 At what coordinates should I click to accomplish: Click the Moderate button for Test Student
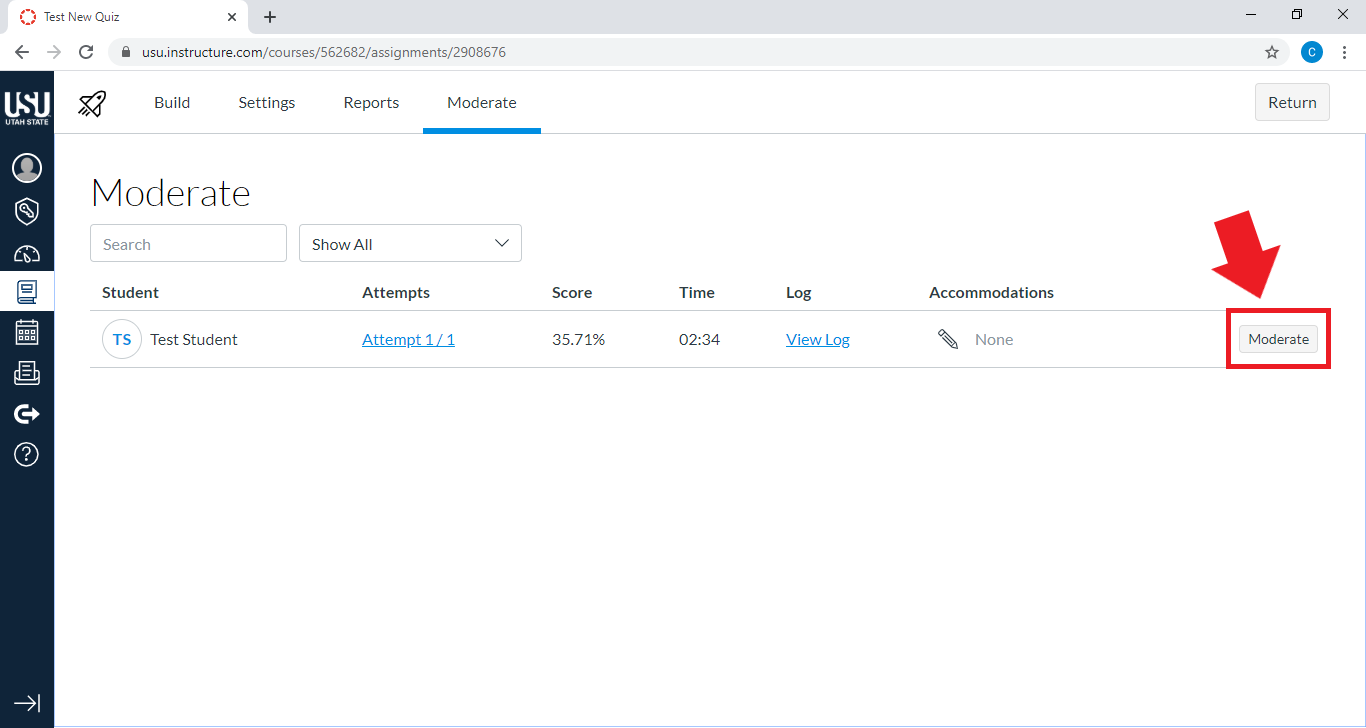tap(1278, 340)
